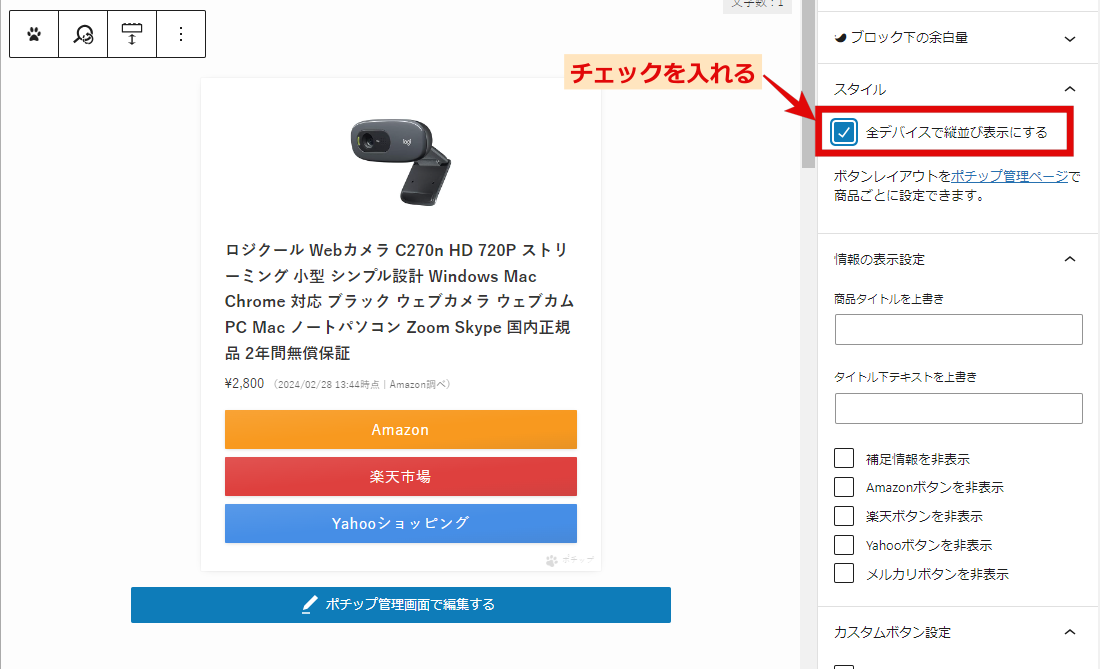The image size is (1100, 669).
Task: Click ポチップ管理画面で編集する button
Action: click(401, 604)
